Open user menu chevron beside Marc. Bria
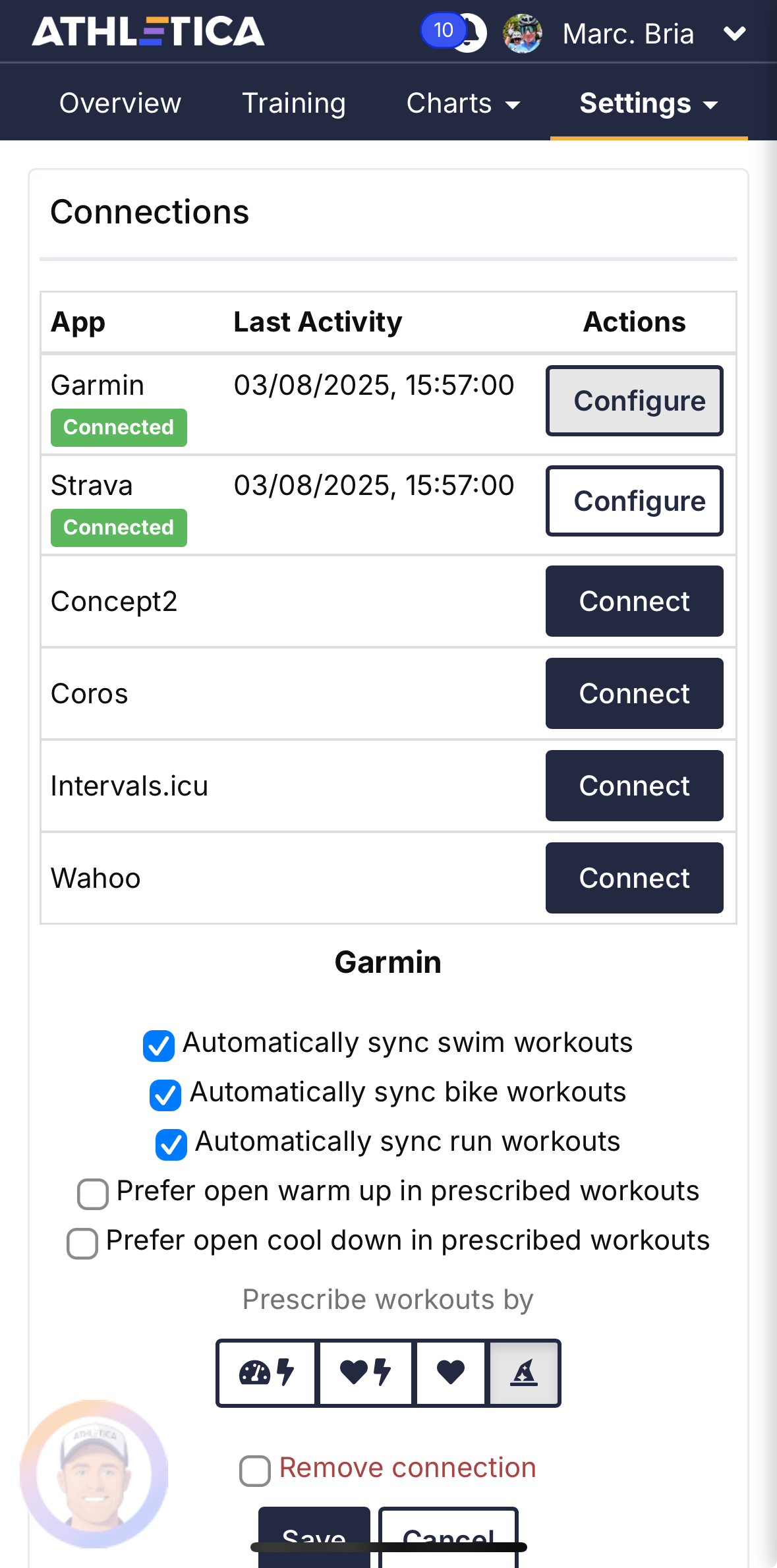Viewport: 777px width, 1568px height. [734, 33]
